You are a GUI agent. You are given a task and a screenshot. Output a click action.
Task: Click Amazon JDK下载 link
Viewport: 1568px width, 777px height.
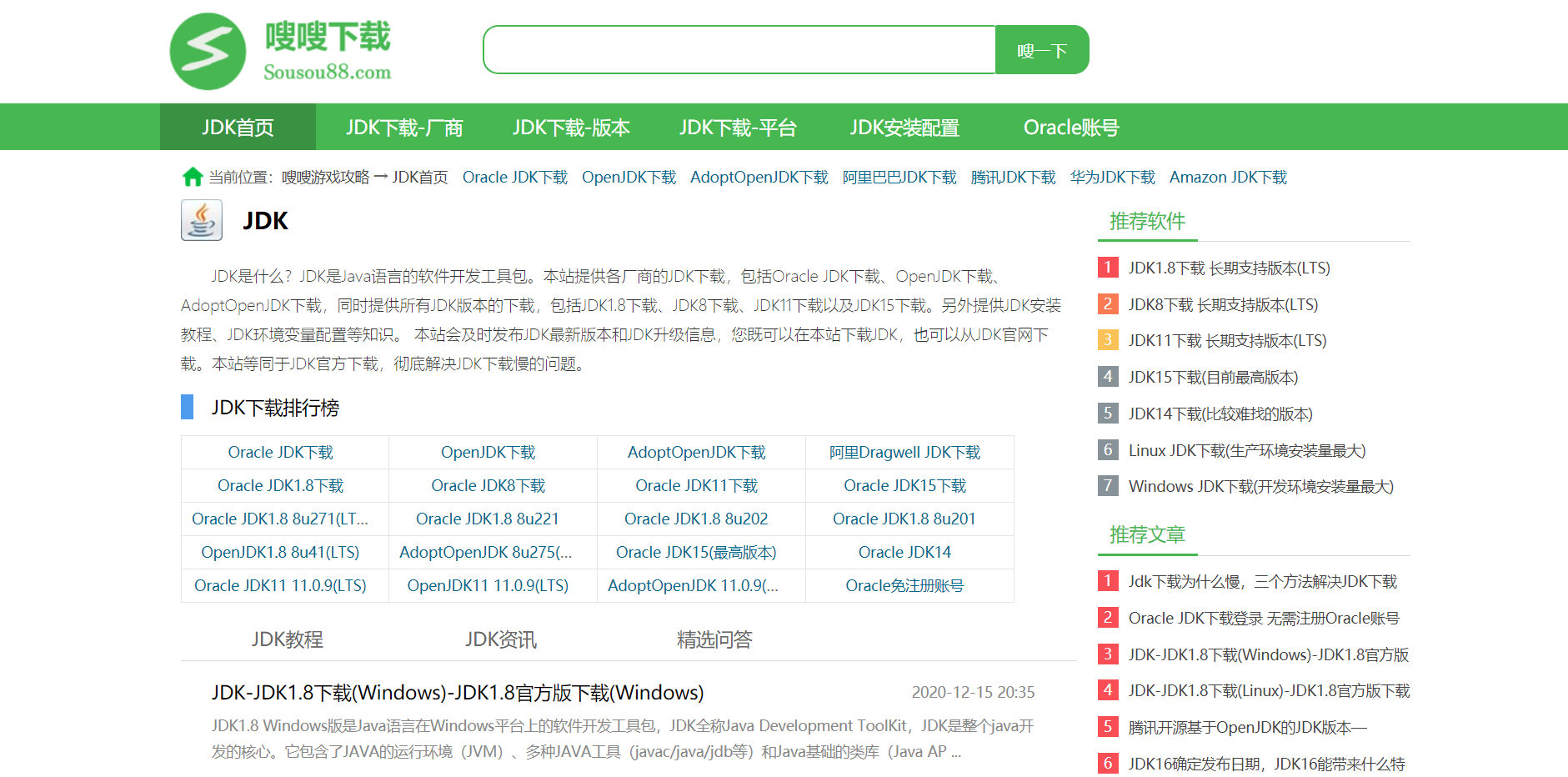click(x=1229, y=178)
